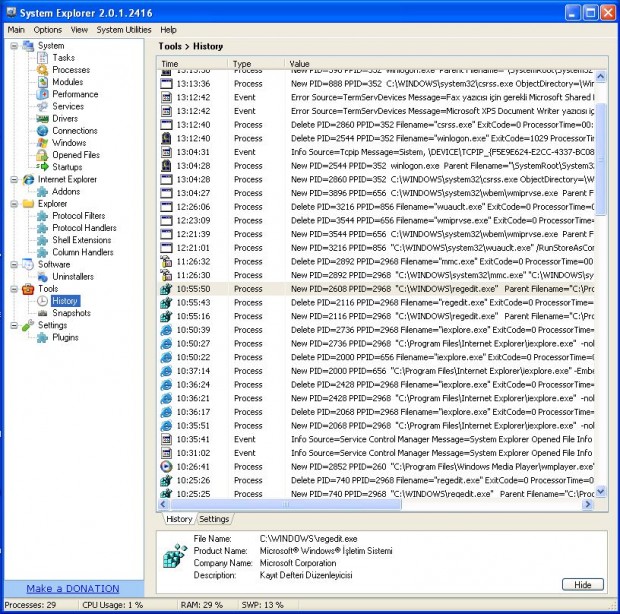
Task: Select the Protocol Handlers tree item
Action: point(84,228)
